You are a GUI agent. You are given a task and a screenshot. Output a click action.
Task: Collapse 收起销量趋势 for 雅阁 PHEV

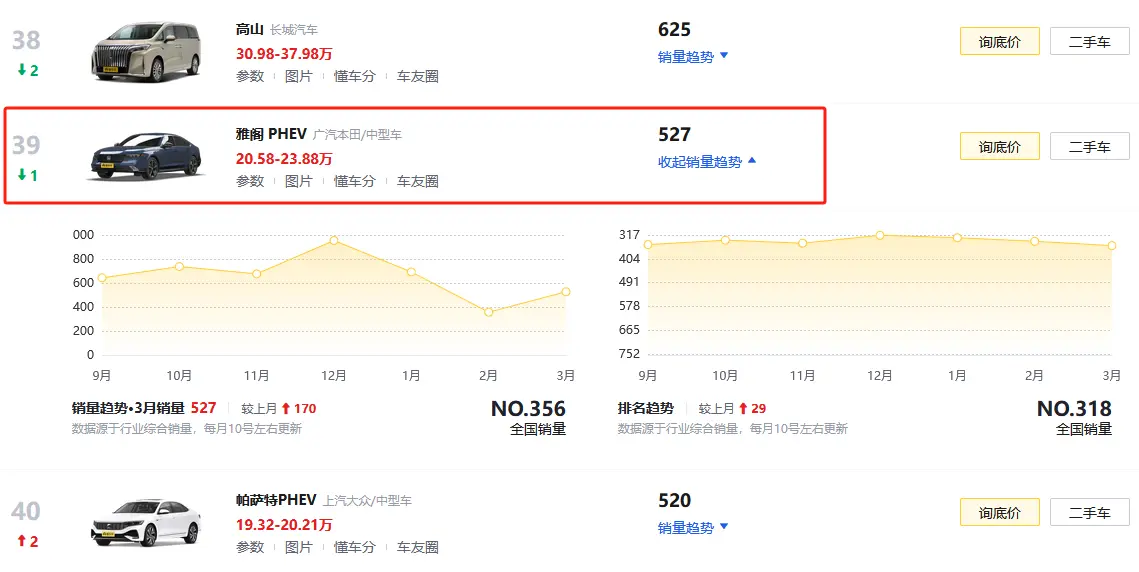pyautogui.click(x=707, y=161)
